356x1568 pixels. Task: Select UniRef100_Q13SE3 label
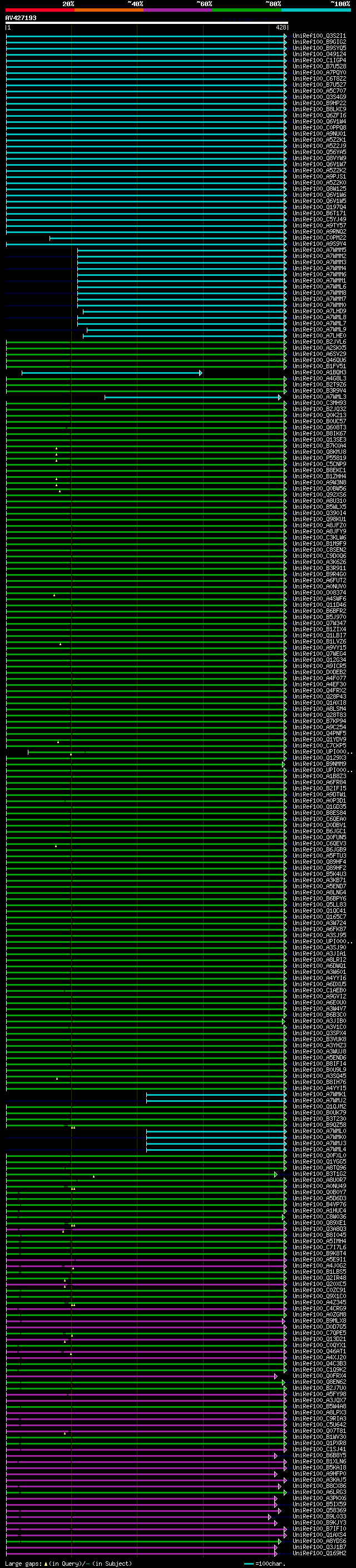(x=319, y=439)
